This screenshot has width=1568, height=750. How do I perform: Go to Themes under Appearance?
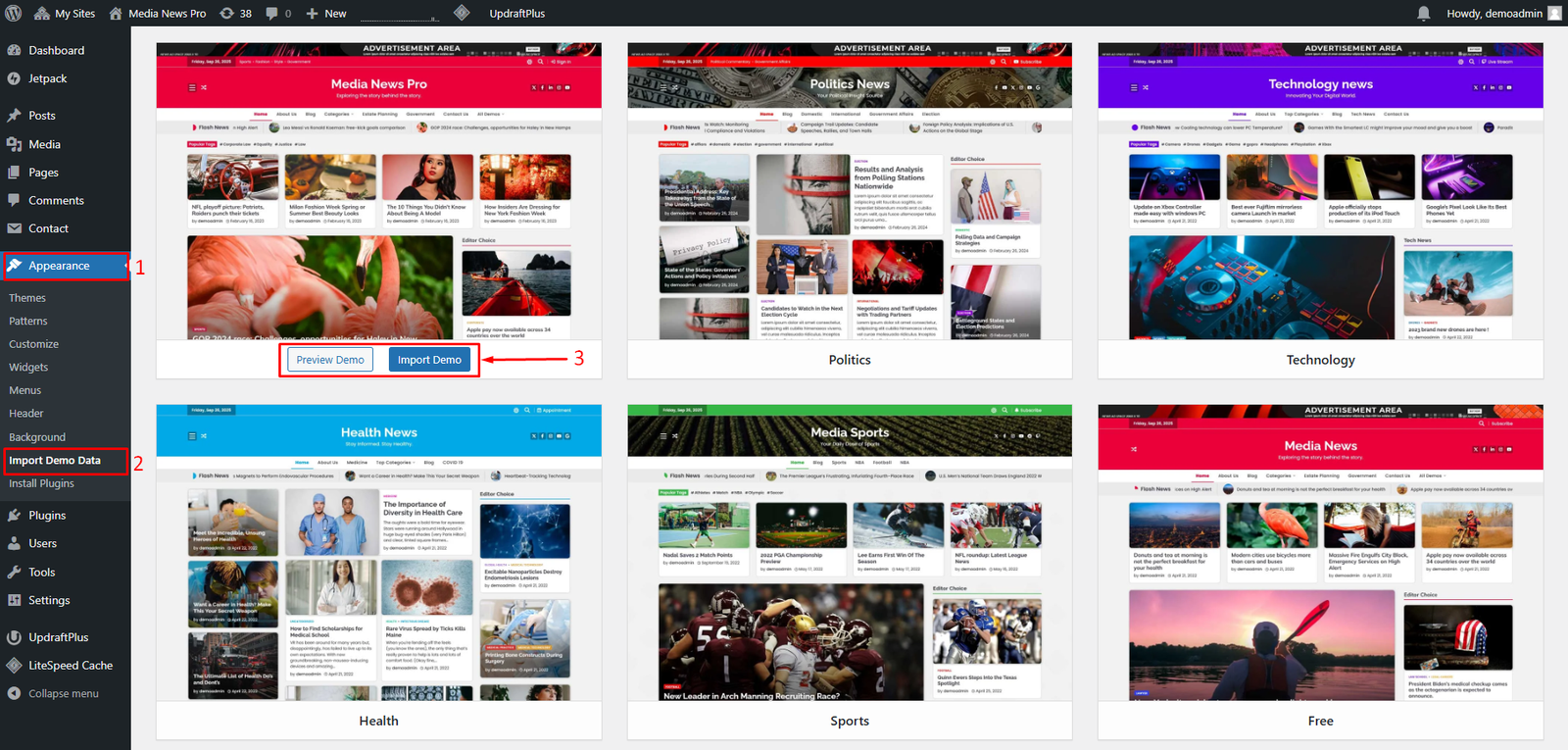click(x=27, y=298)
